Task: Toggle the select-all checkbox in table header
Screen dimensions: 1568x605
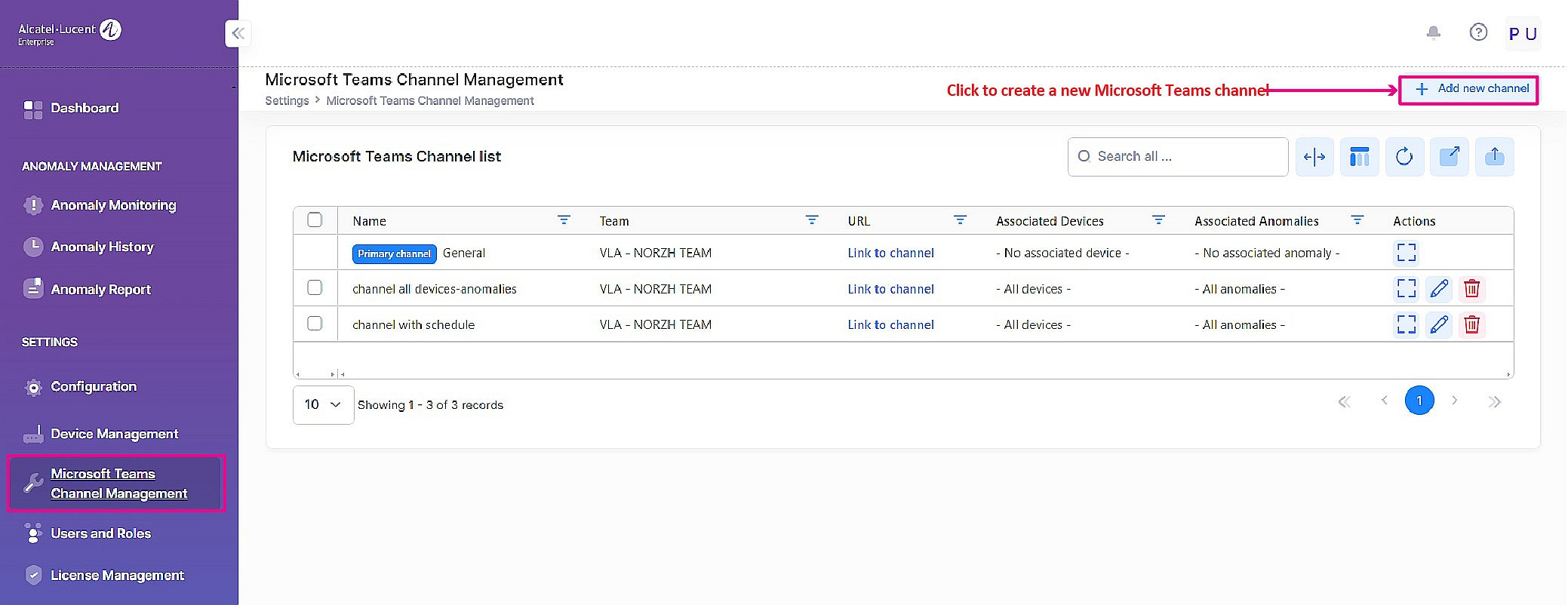Action: [x=315, y=220]
